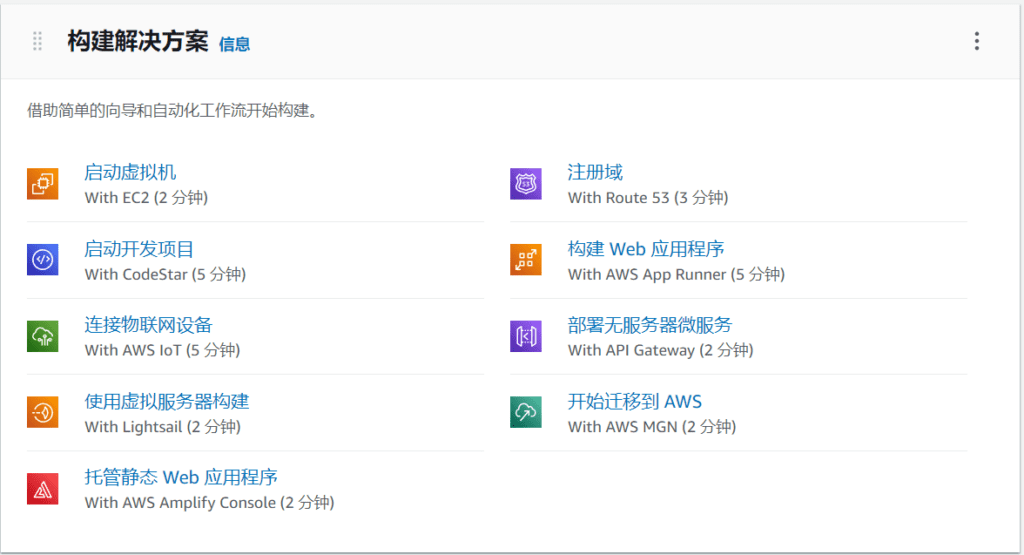
Task: Click the red AWS Amplify icon
Action: 42,488
